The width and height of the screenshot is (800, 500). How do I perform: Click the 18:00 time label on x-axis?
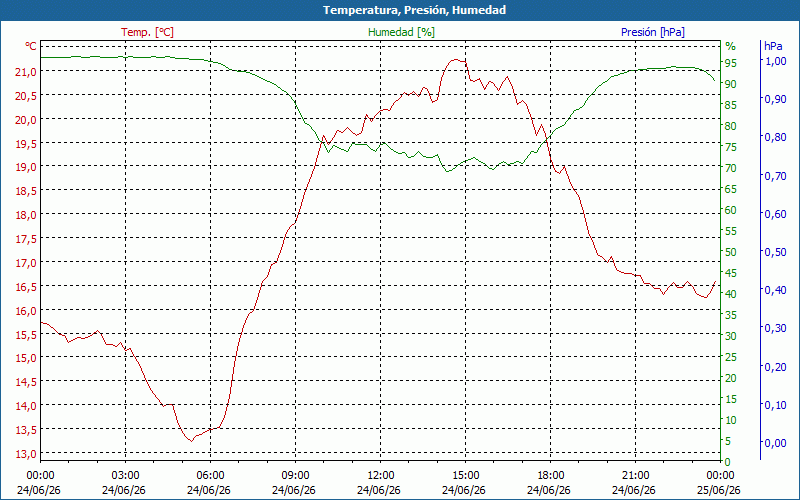point(551,476)
